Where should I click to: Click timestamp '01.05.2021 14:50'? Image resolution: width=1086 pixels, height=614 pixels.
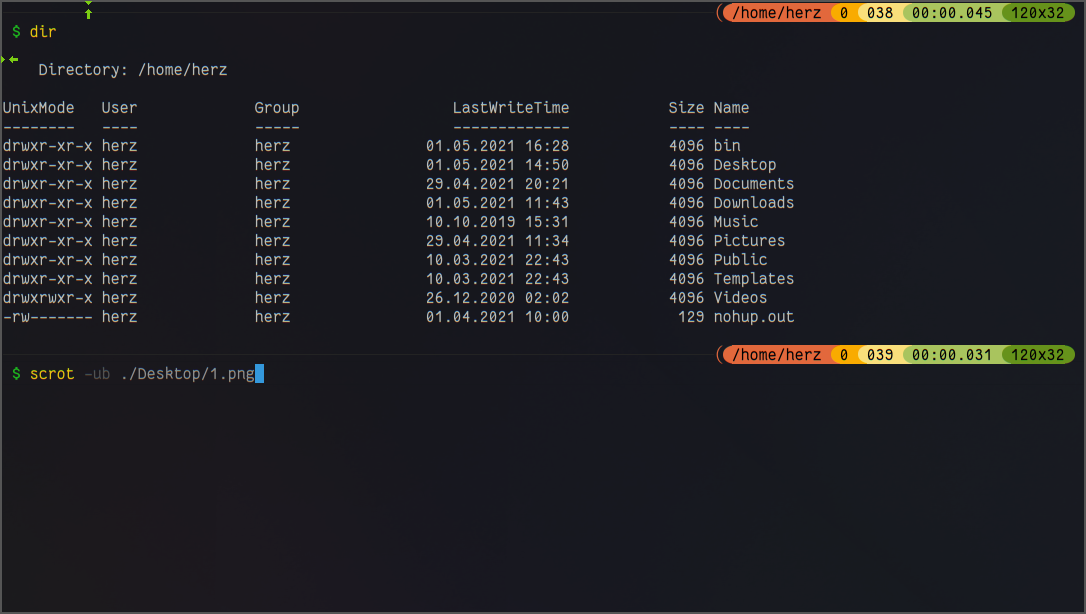point(497,165)
